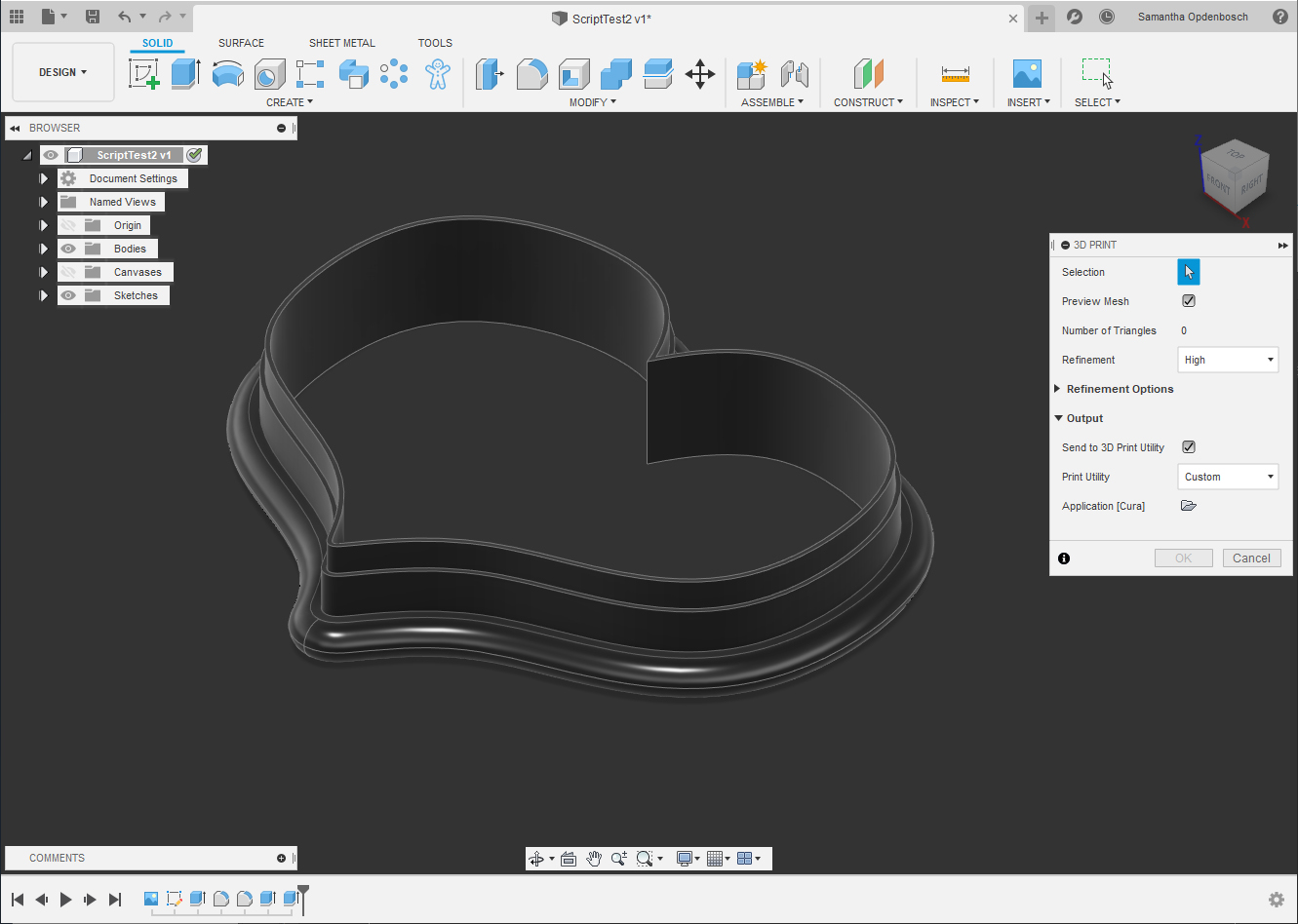Select the Fillet tool in Modify
The width and height of the screenshot is (1298, 924).
point(531,74)
